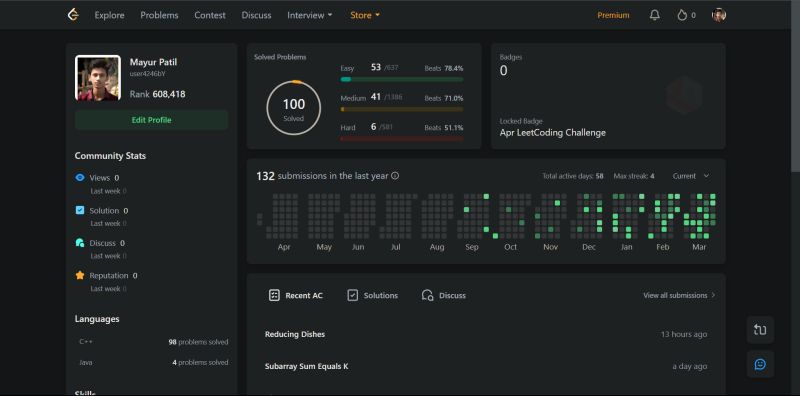
Task: Click the LeetCode logo icon
Action: pos(73,15)
